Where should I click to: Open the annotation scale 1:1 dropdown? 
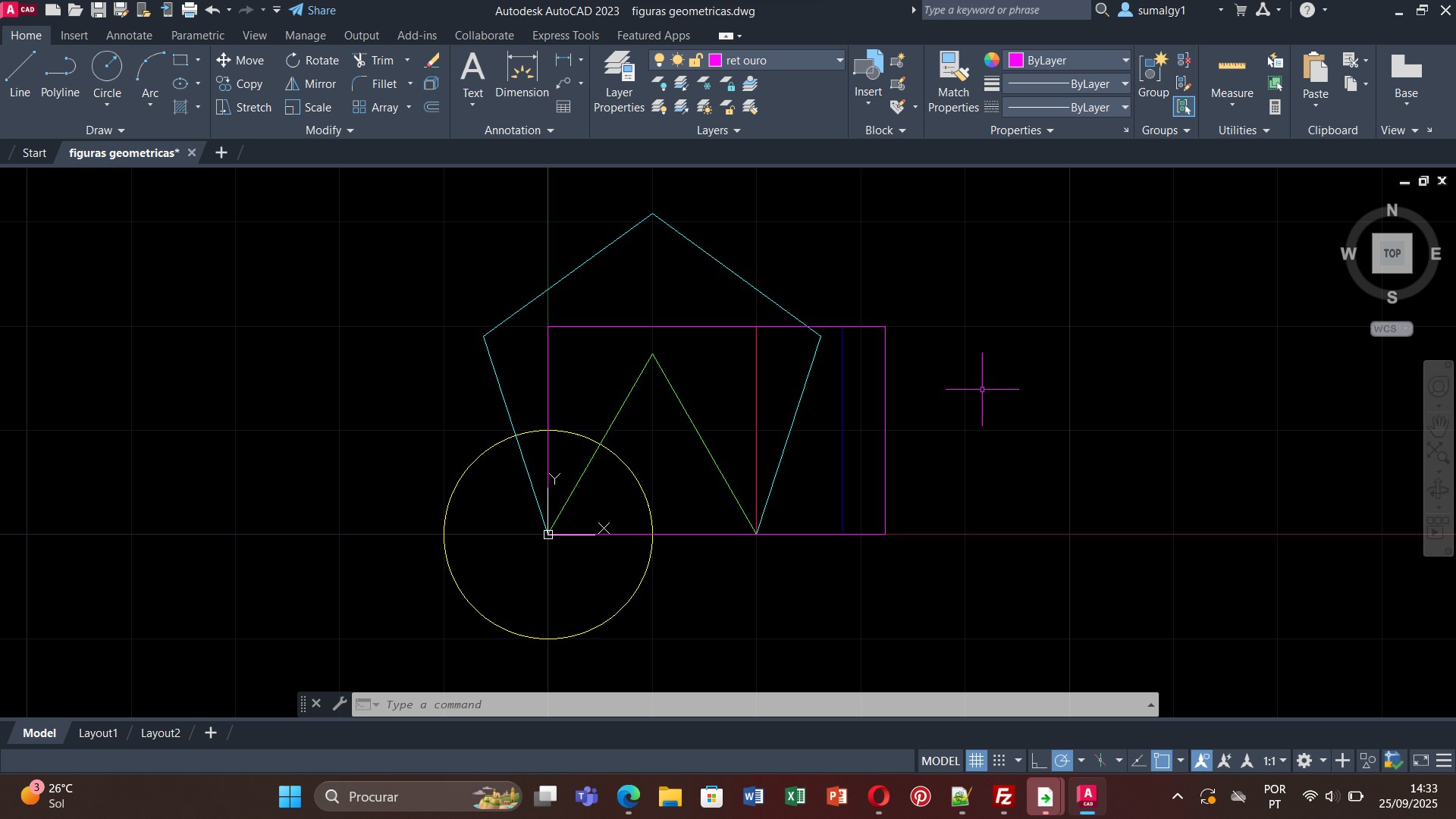pos(1275,761)
